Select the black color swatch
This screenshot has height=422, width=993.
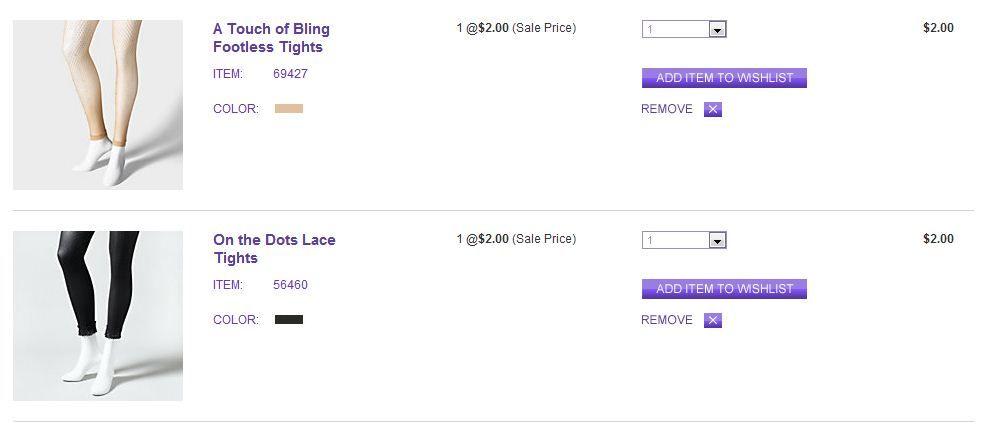(x=289, y=320)
